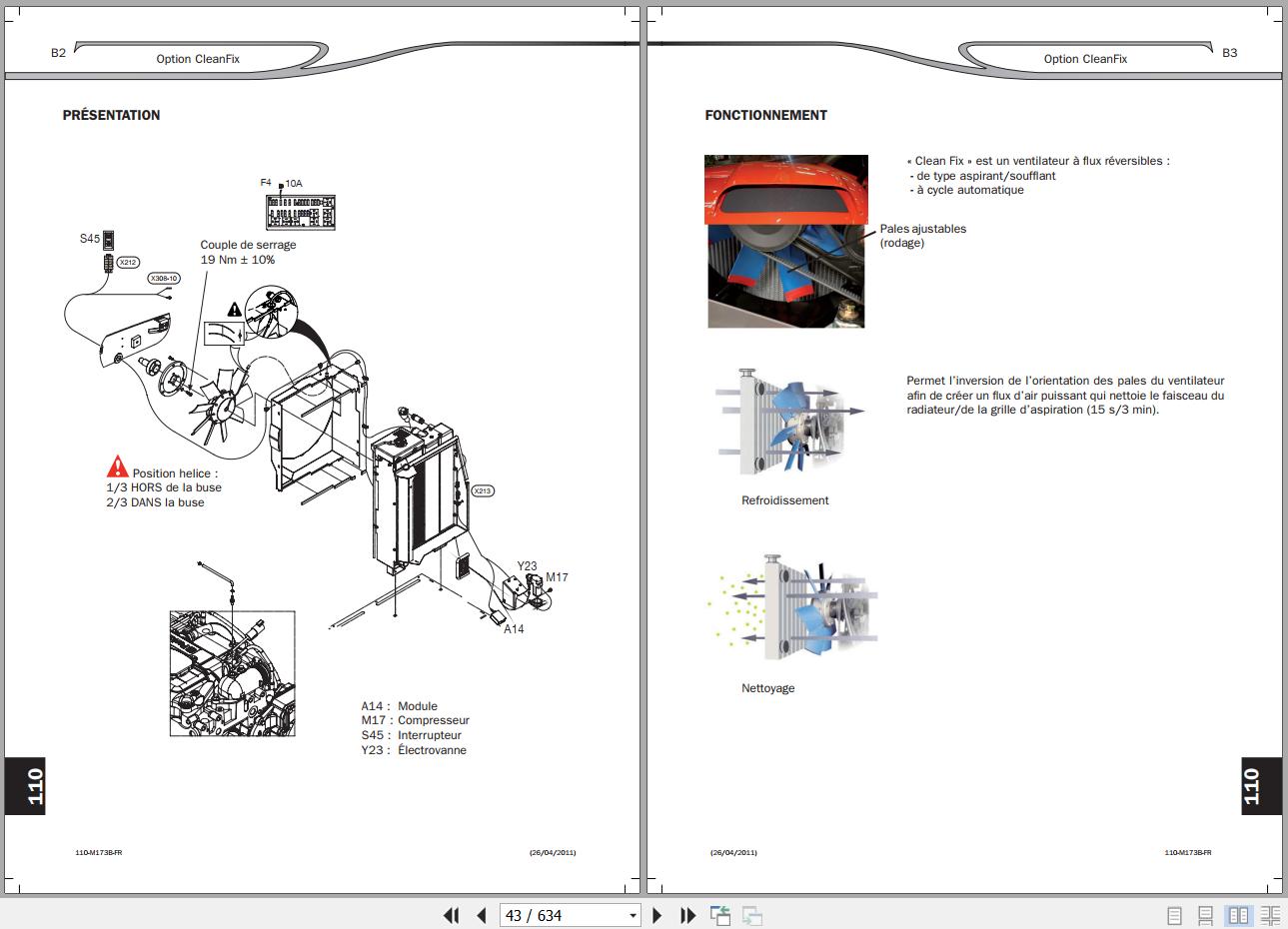Enable continuous scrolling page view

point(1206,915)
